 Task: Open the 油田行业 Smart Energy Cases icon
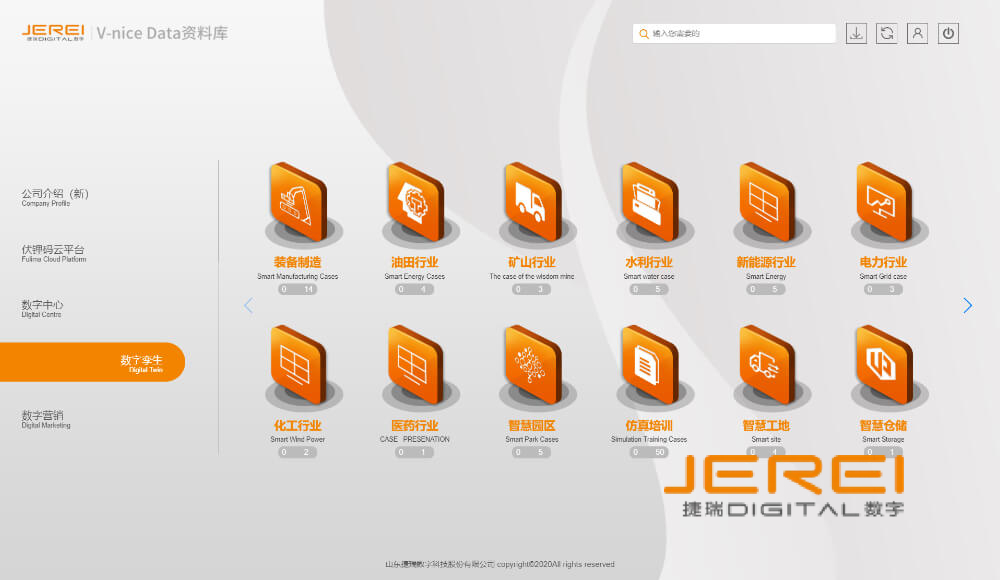click(414, 201)
